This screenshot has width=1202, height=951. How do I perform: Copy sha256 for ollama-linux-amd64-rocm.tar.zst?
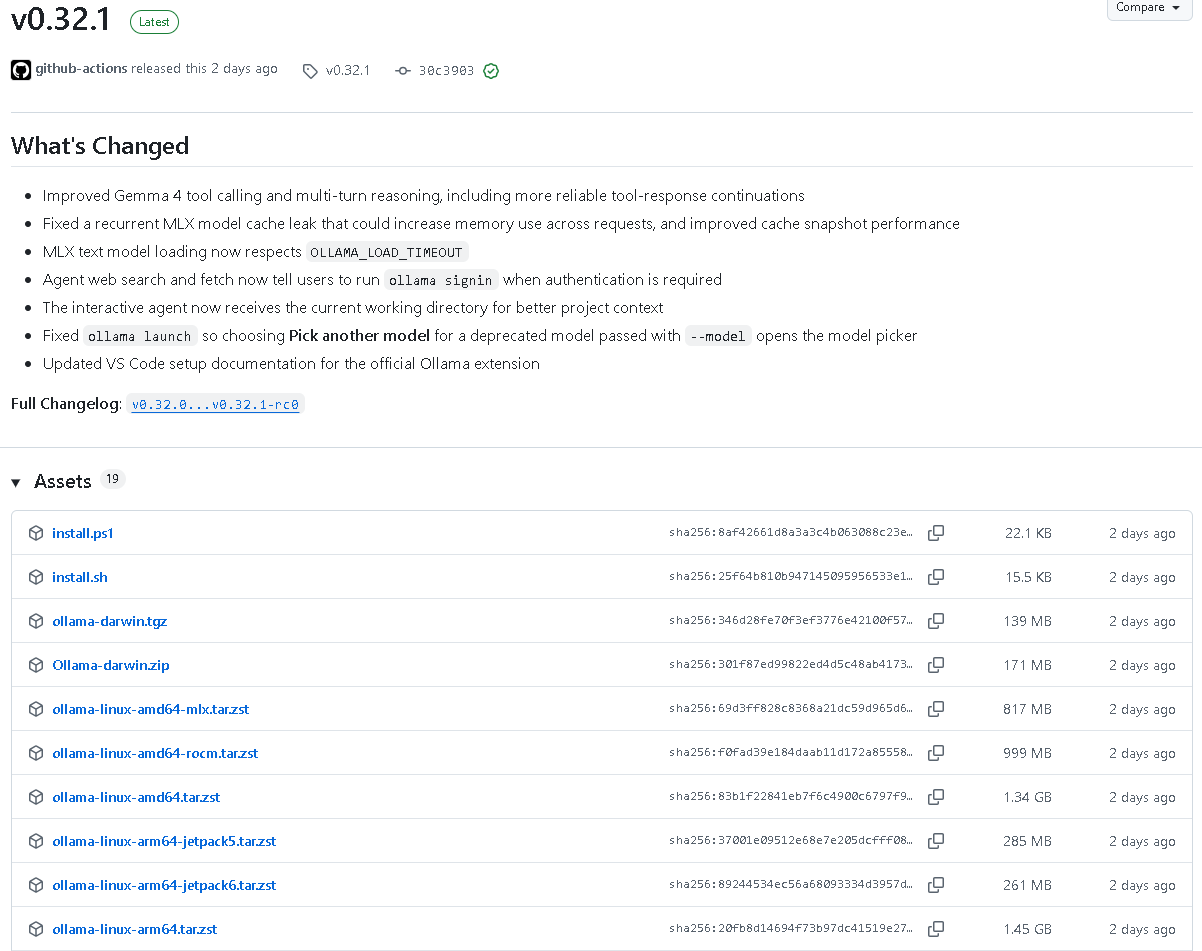pos(936,753)
